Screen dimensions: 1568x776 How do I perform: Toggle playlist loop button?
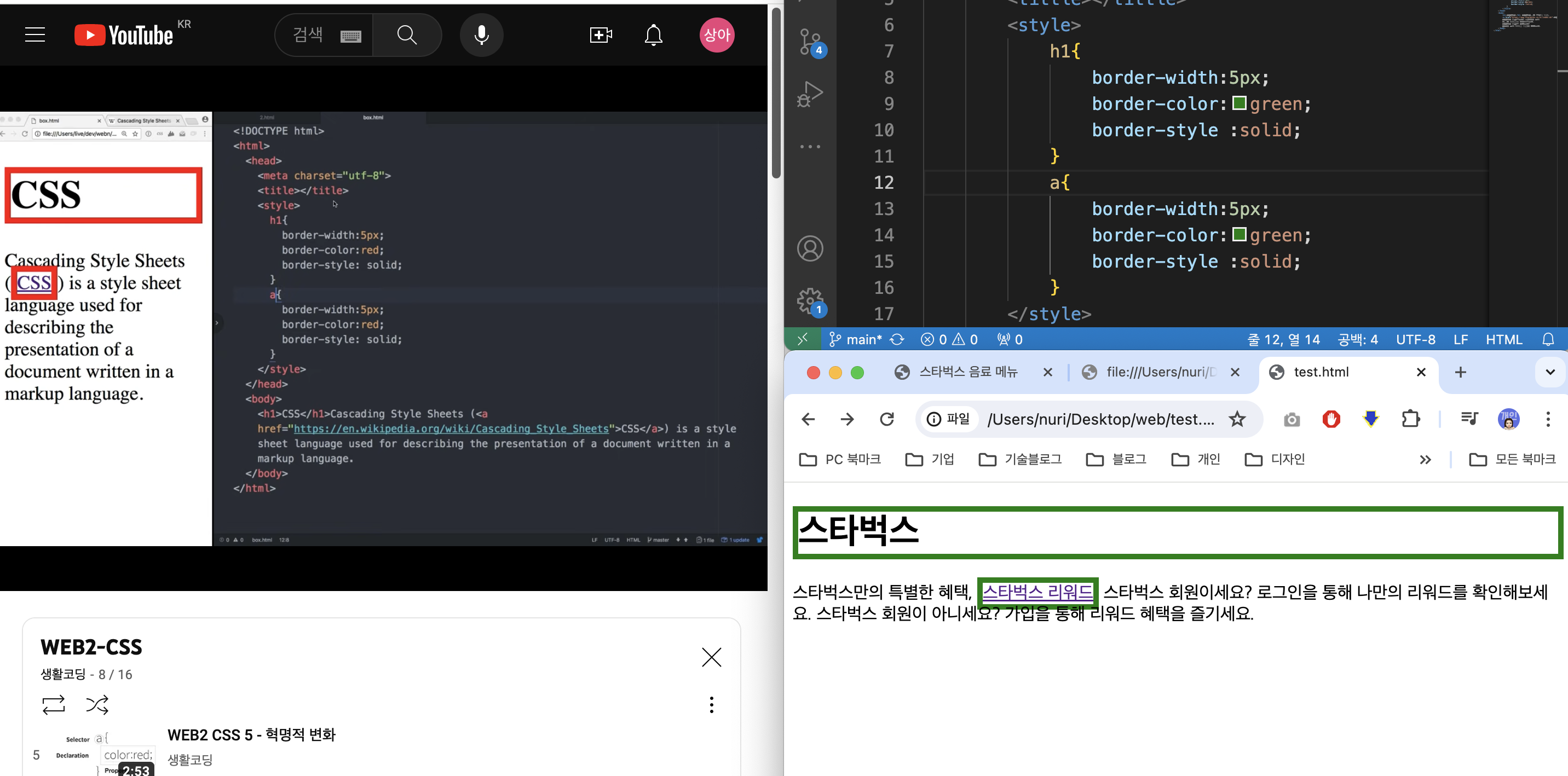point(54,705)
